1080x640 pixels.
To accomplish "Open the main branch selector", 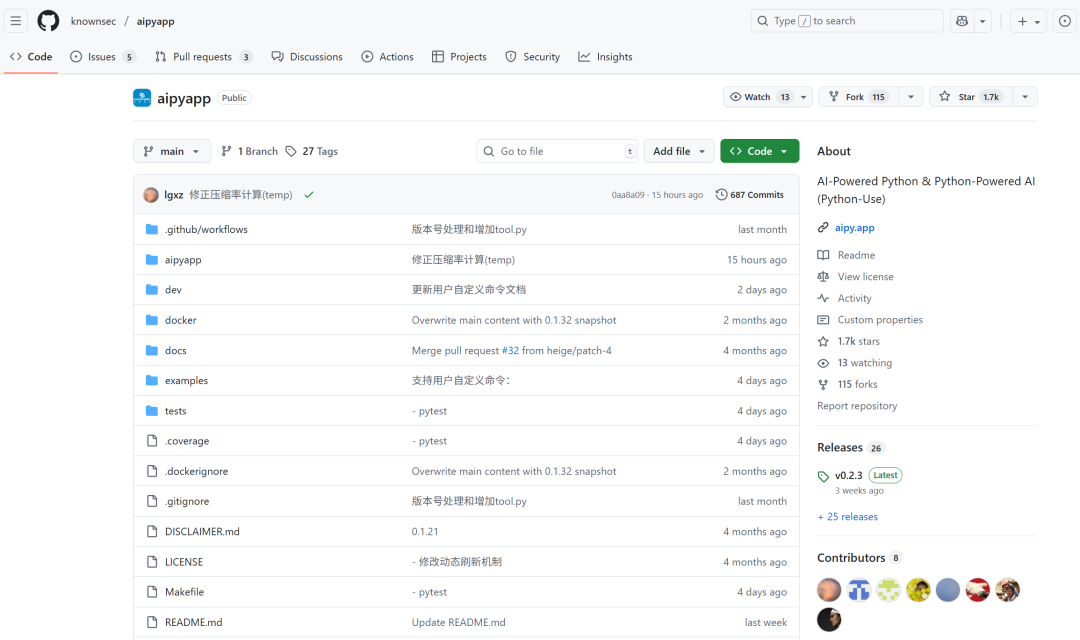I will coord(172,151).
